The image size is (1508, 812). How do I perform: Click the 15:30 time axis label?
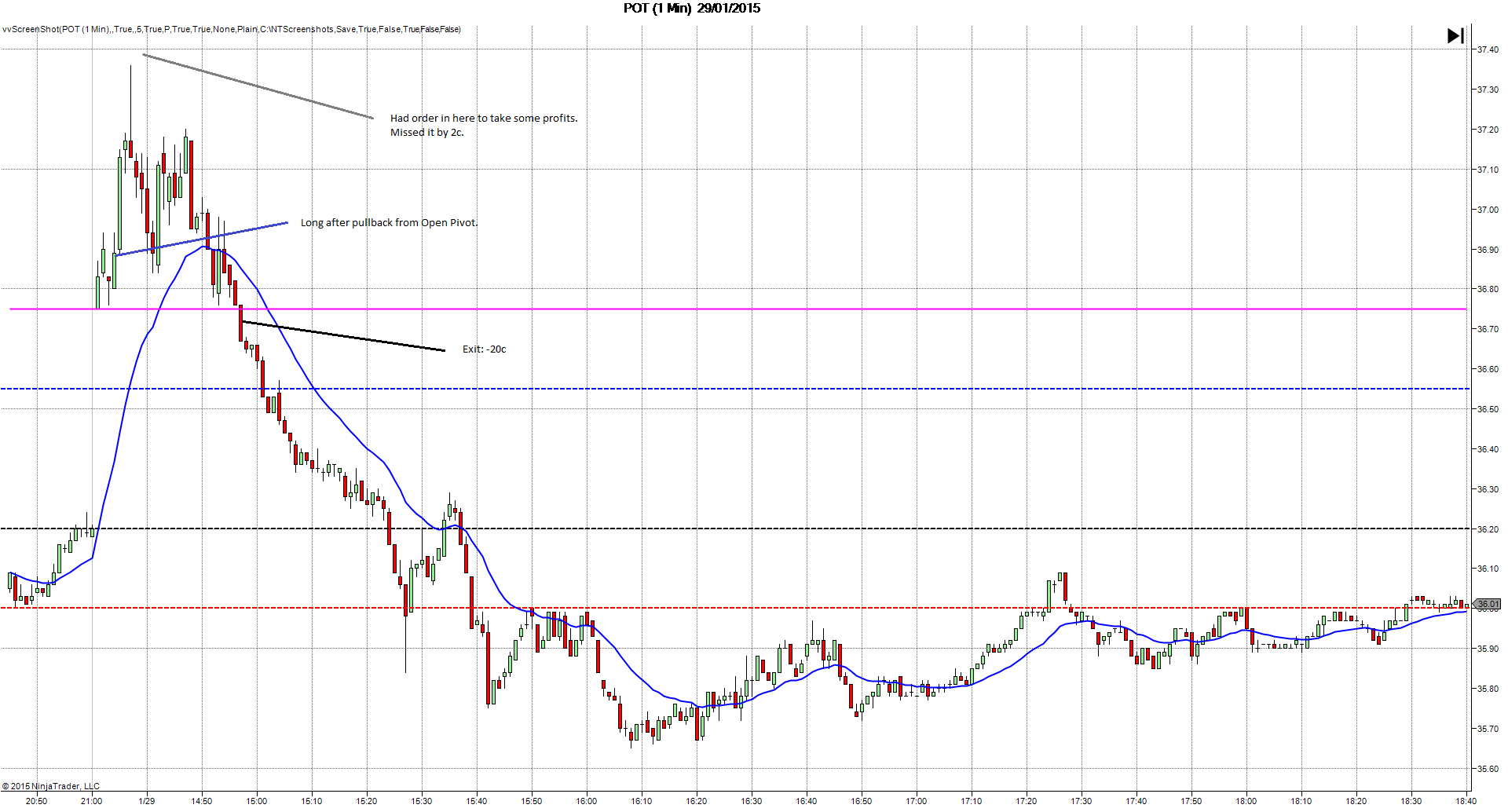[x=422, y=802]
